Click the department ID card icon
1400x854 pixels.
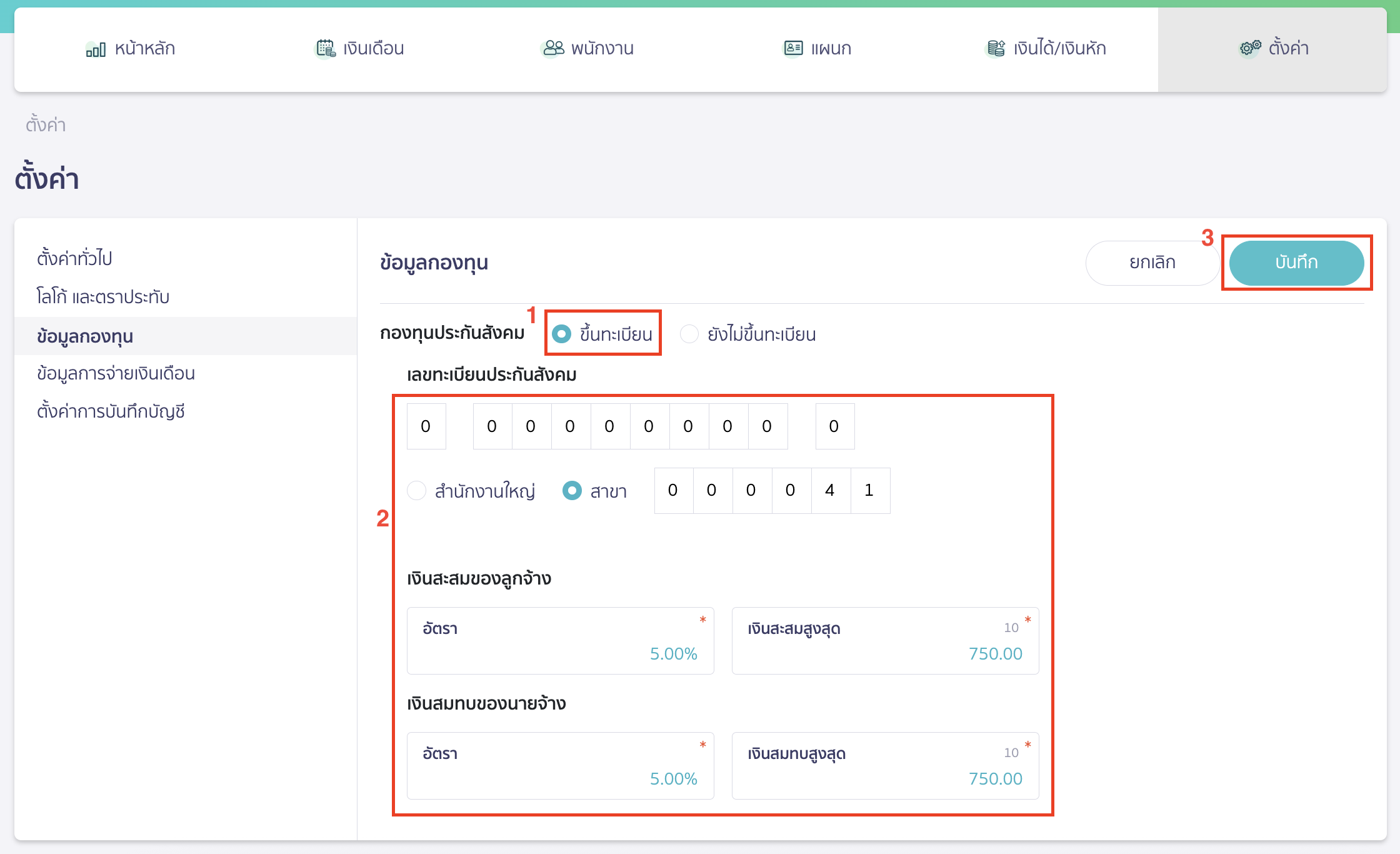[x=793, y=48]
